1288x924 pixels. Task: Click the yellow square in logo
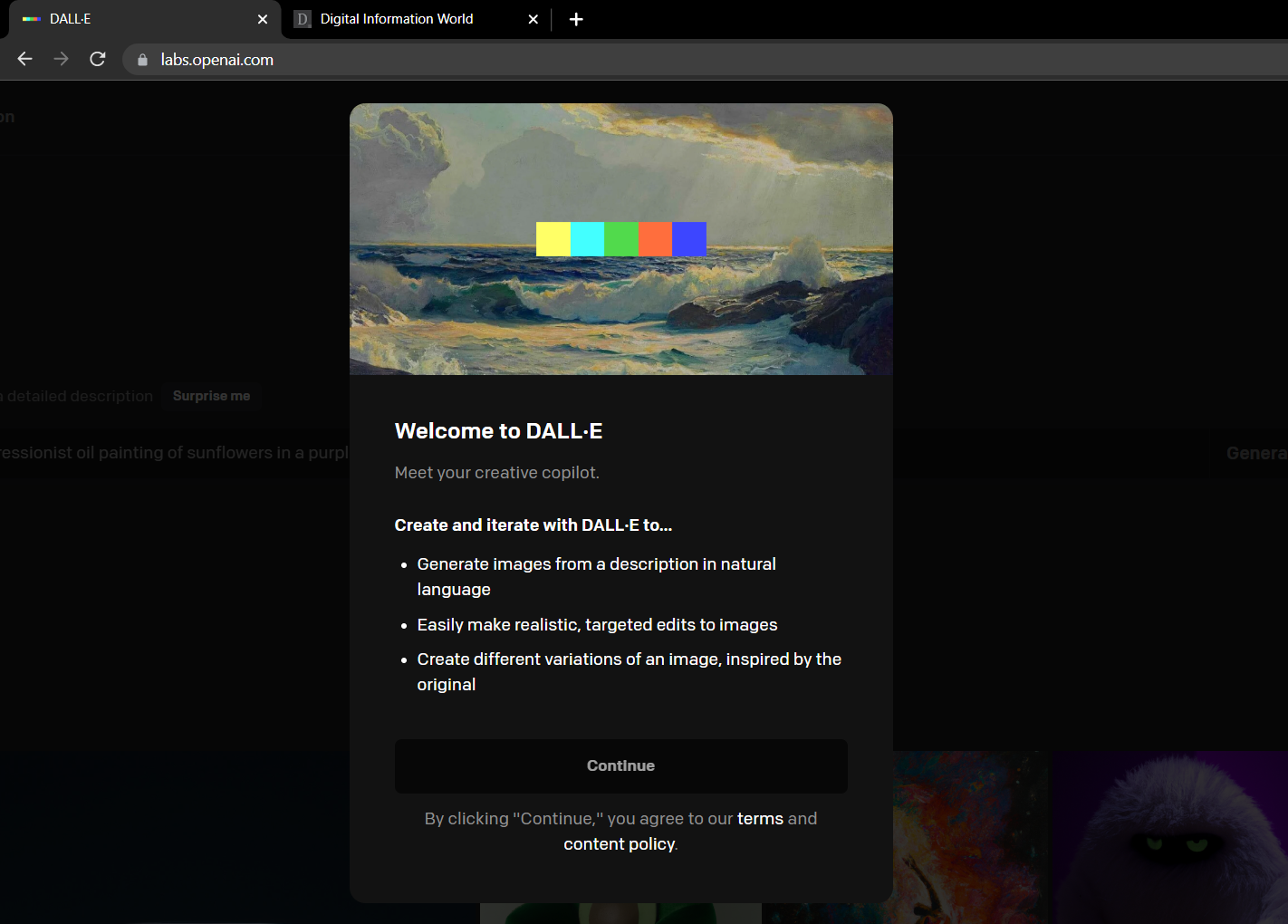point(553,239)
